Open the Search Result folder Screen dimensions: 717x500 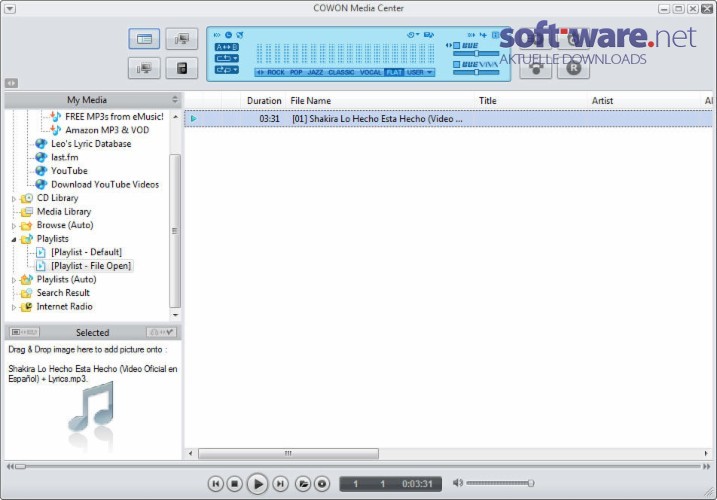pos(63,293)
